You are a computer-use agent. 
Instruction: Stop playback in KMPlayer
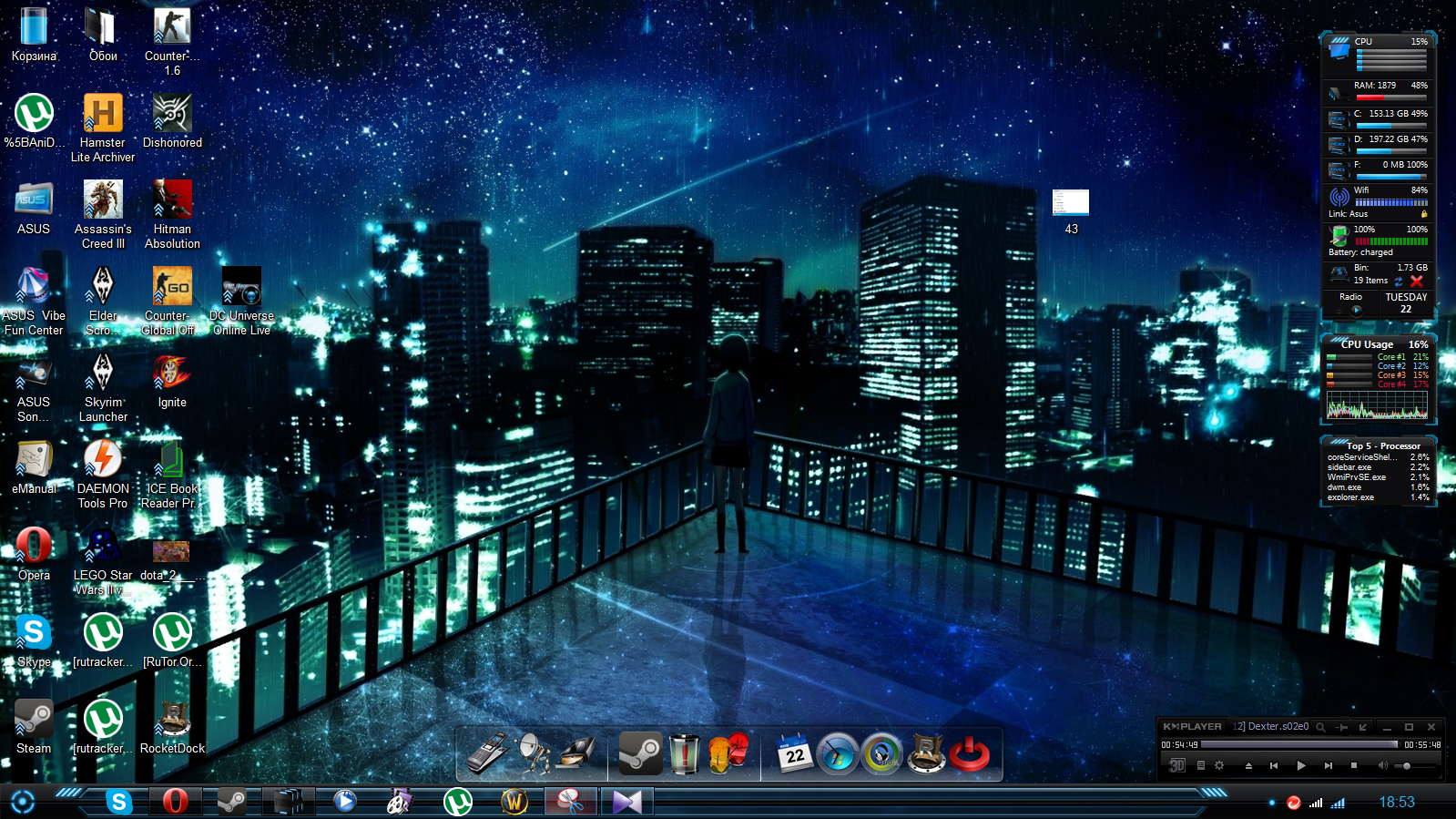(1354, 765)
